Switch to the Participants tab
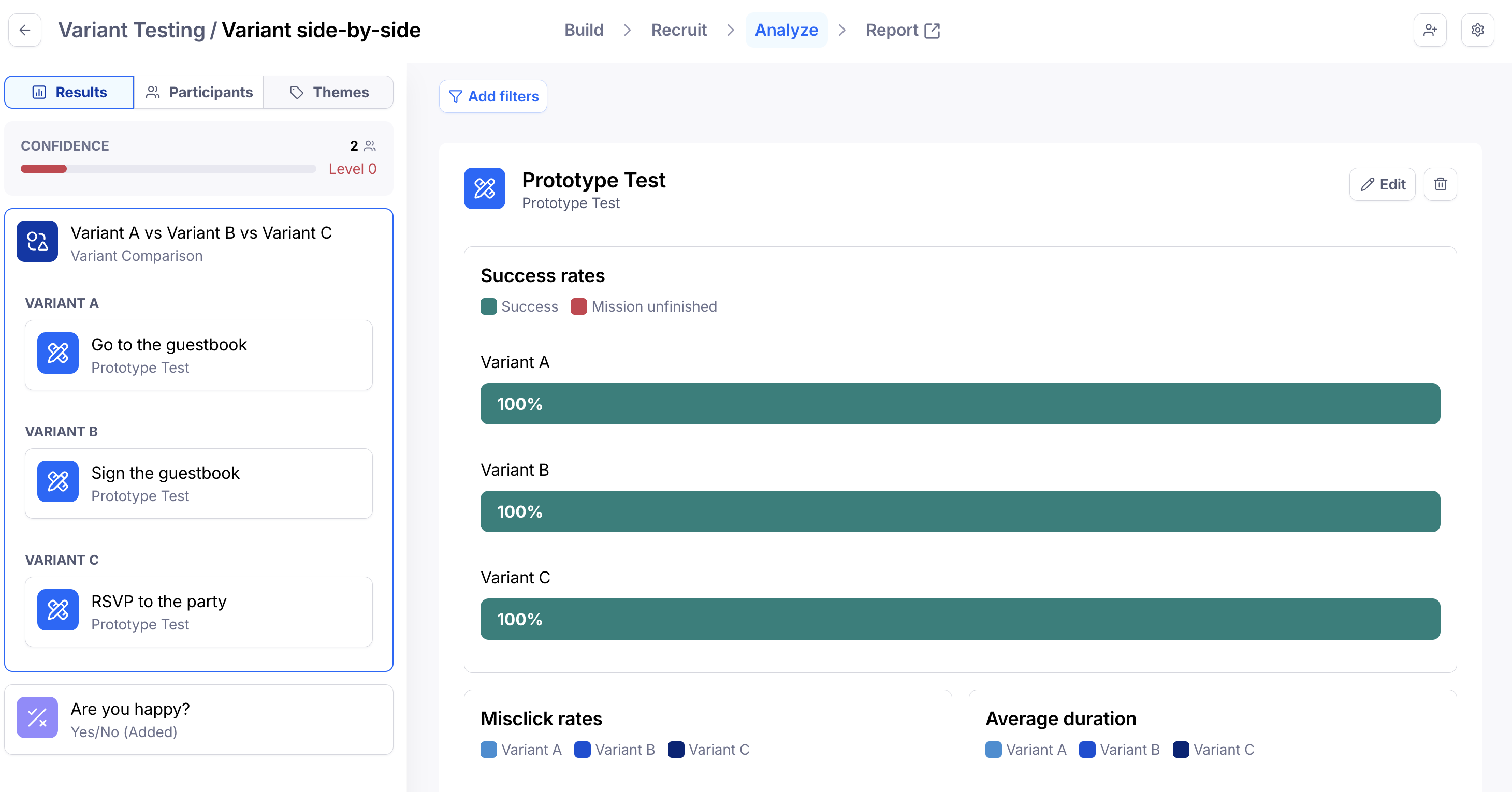The width and height of the screenshot is (1512, 792). click(199, 92)
